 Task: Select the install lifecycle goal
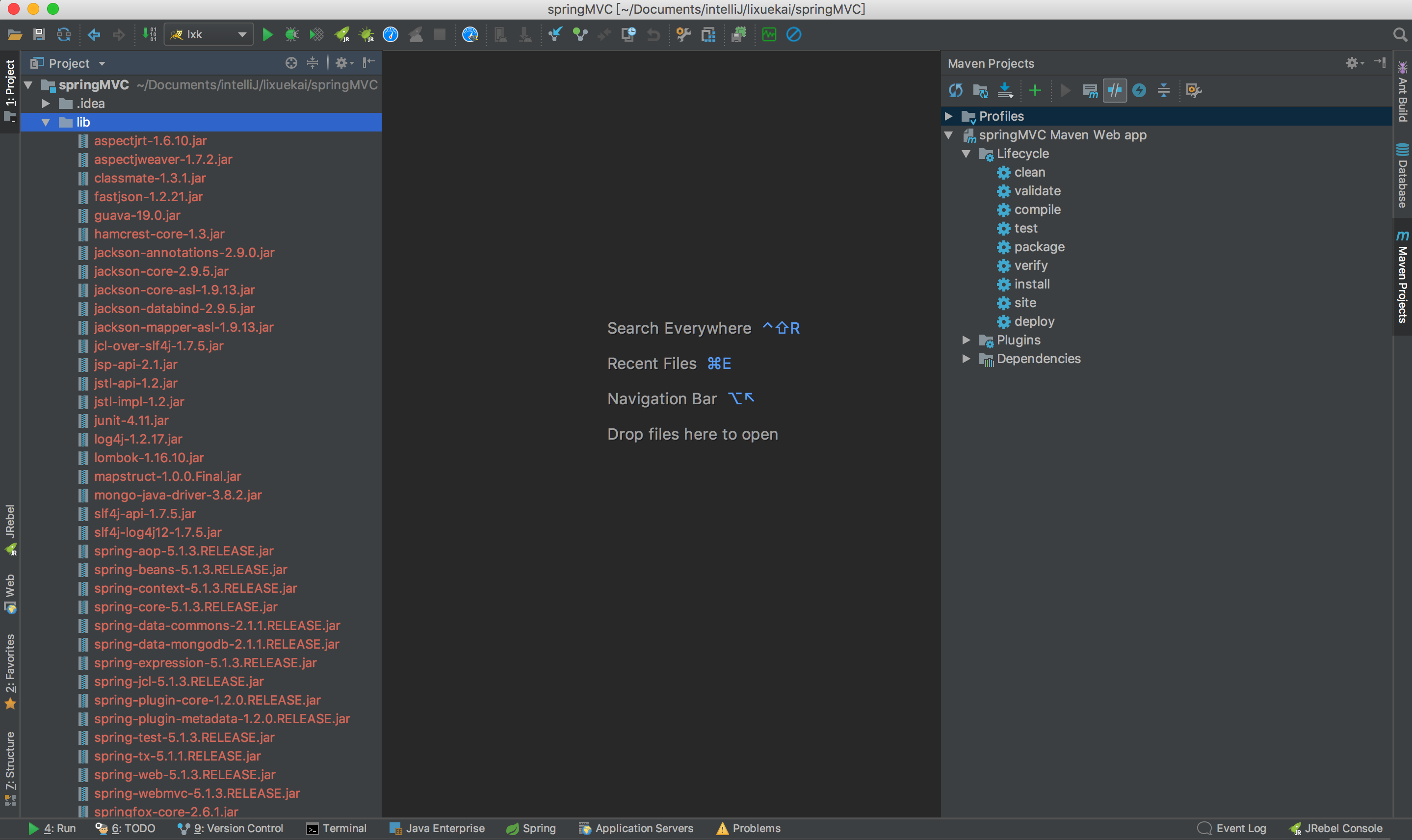1031,284
